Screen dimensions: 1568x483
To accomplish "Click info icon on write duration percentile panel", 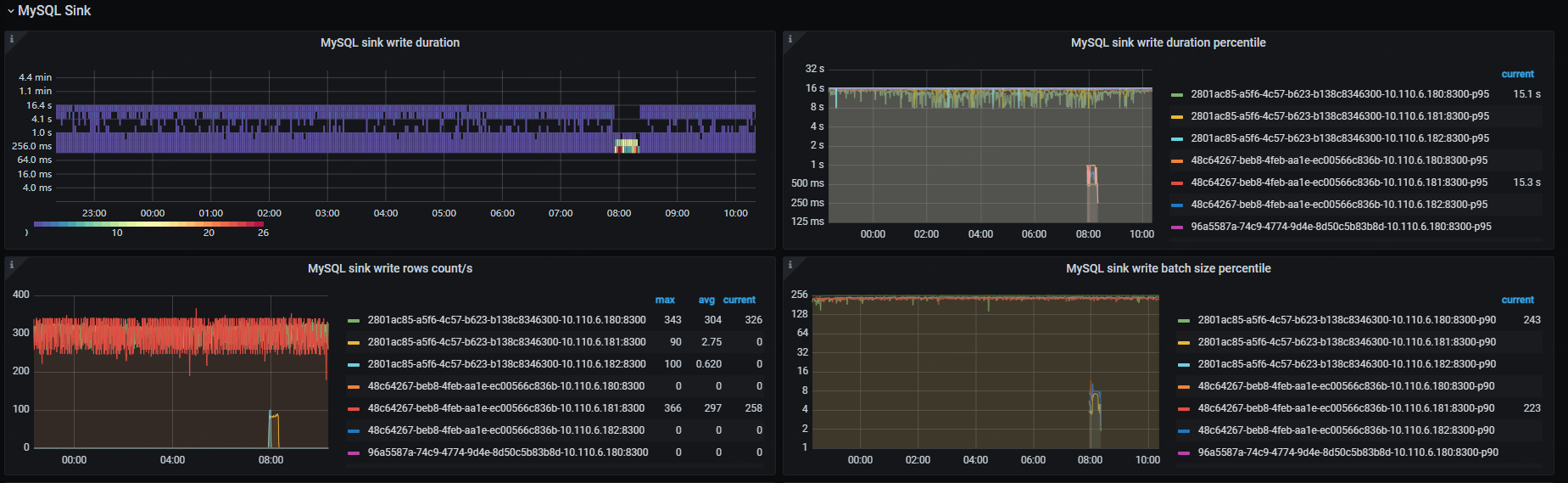I will tap(790, 39).
